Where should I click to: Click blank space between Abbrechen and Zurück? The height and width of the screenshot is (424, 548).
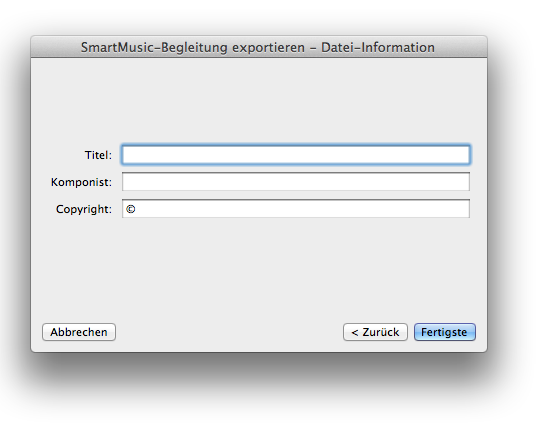(x=229, y=332)
